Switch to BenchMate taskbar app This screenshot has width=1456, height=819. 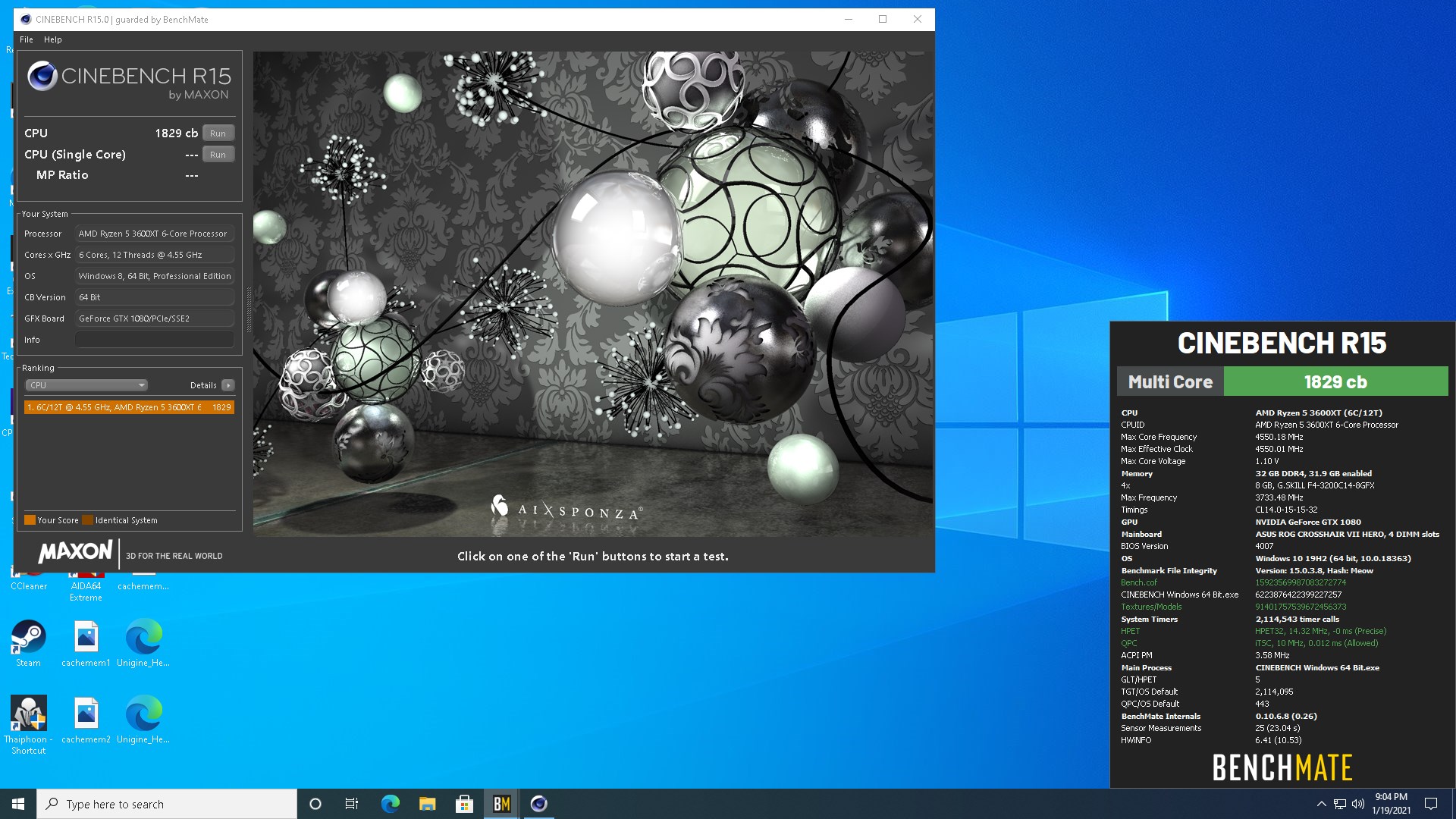[501, 804]
